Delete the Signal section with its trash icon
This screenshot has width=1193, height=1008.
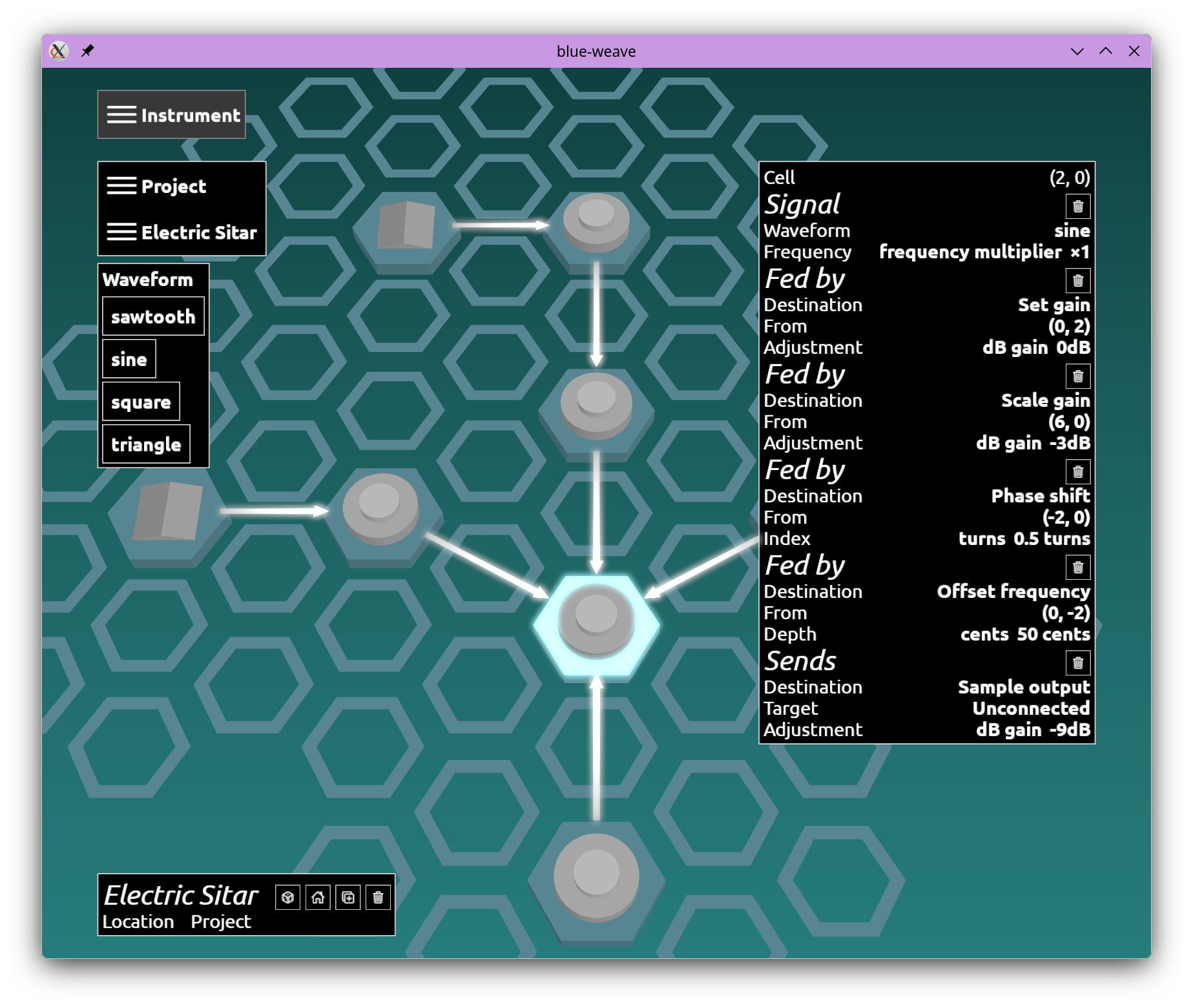[1078, 207]
